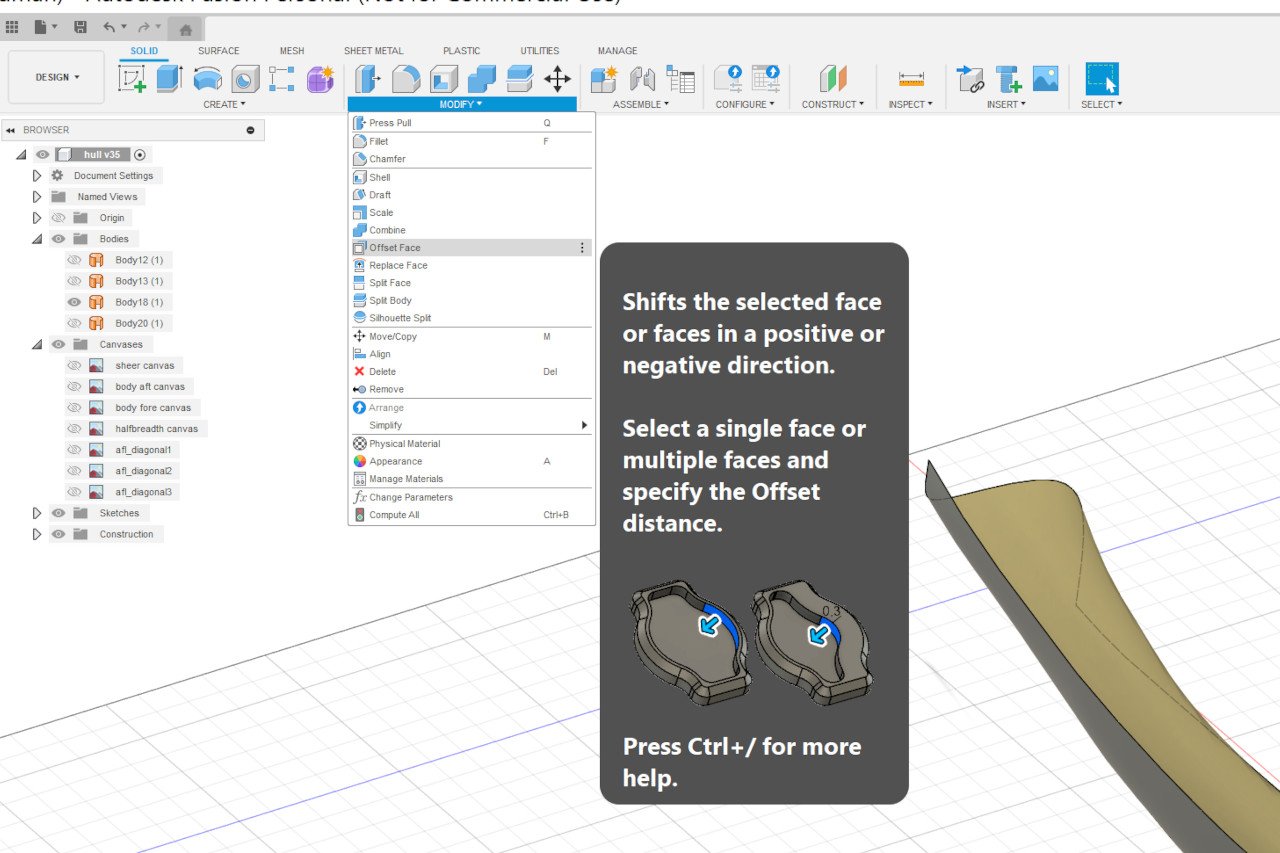This screenshot has width=1280, height=853.
Task: Switch to the MESH tab
Action: point(292,51)
